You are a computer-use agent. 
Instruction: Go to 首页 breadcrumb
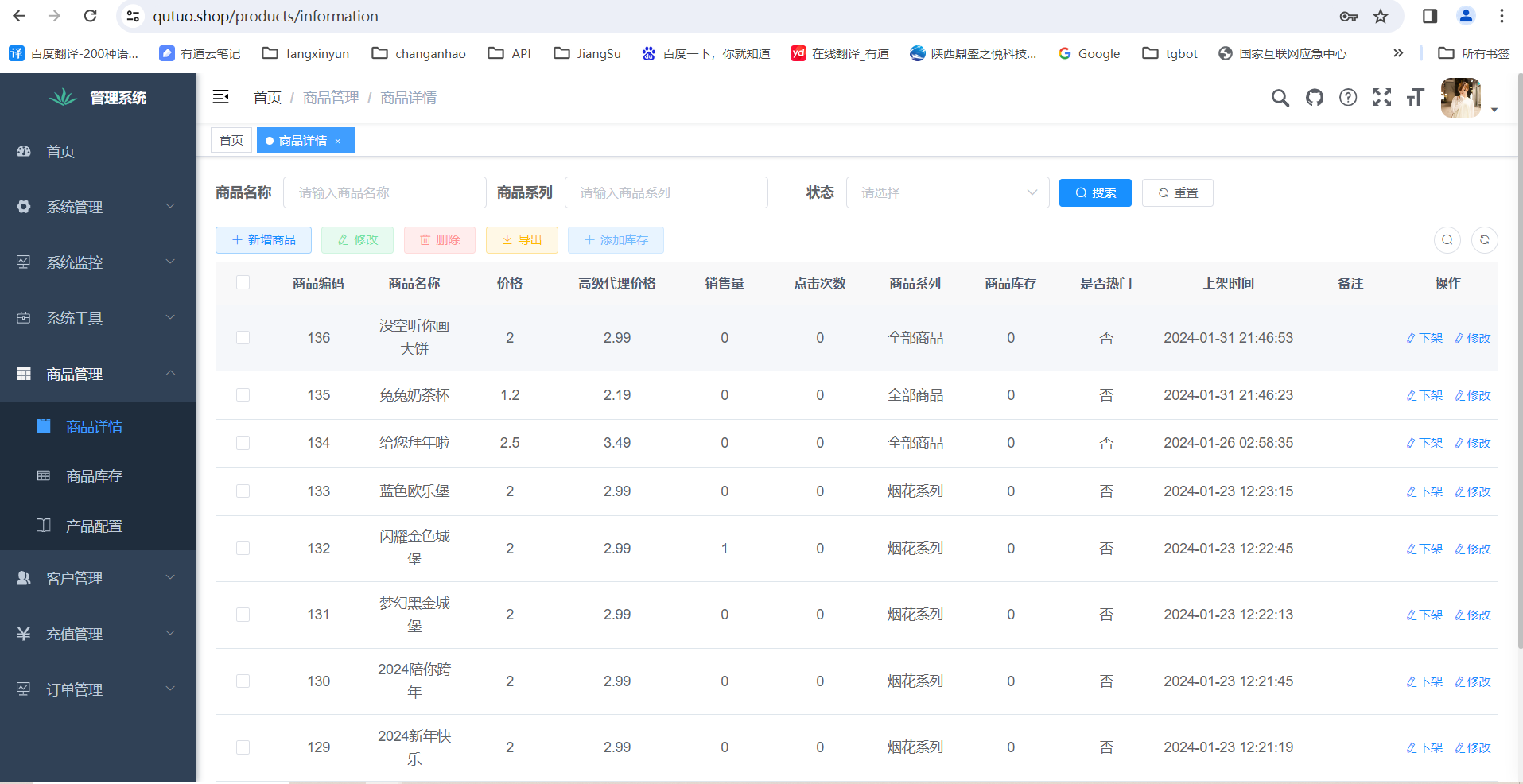[267, 98]
